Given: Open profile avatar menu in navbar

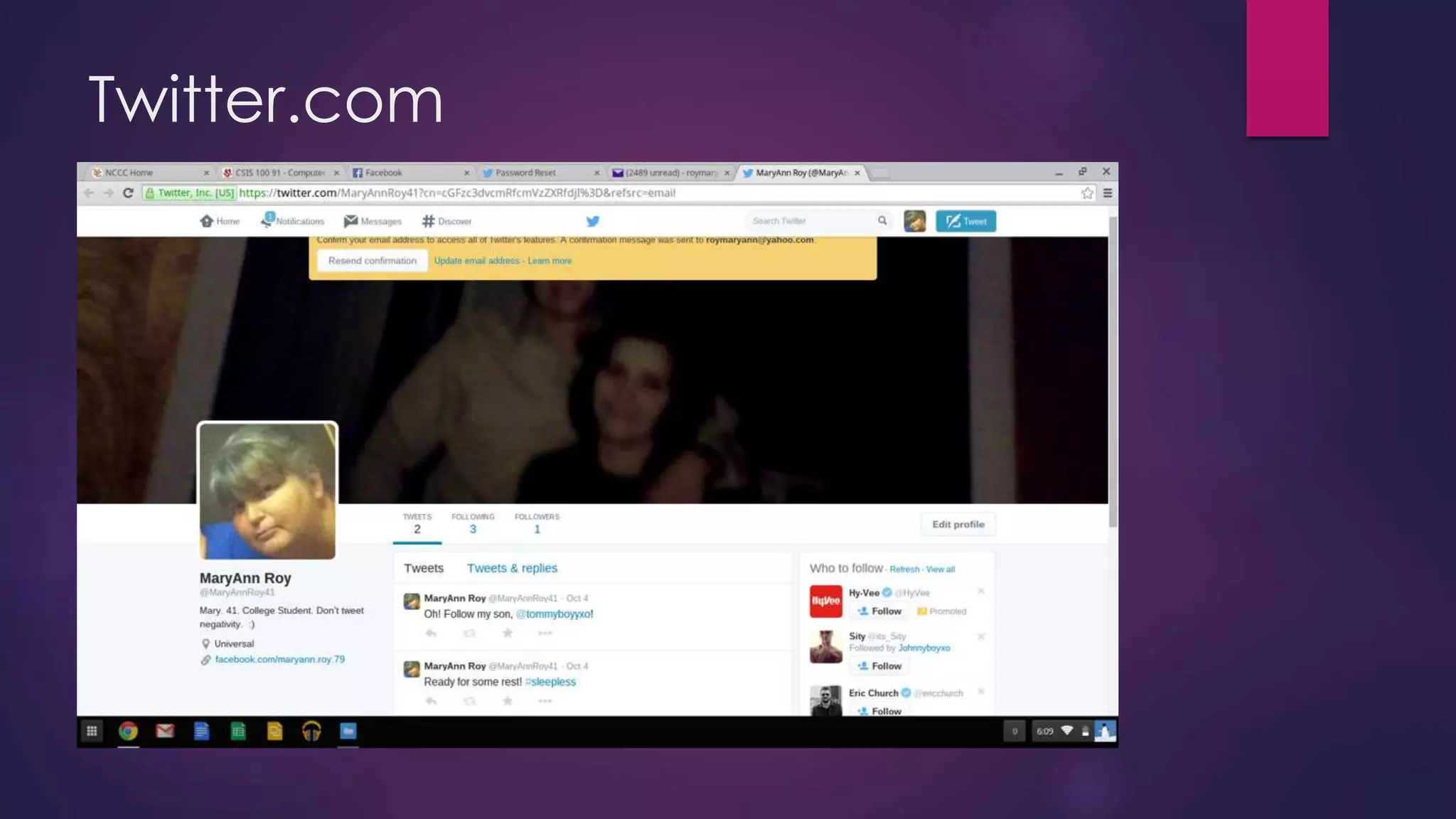Looking at the screenshot, I should [x=914, y=221].
